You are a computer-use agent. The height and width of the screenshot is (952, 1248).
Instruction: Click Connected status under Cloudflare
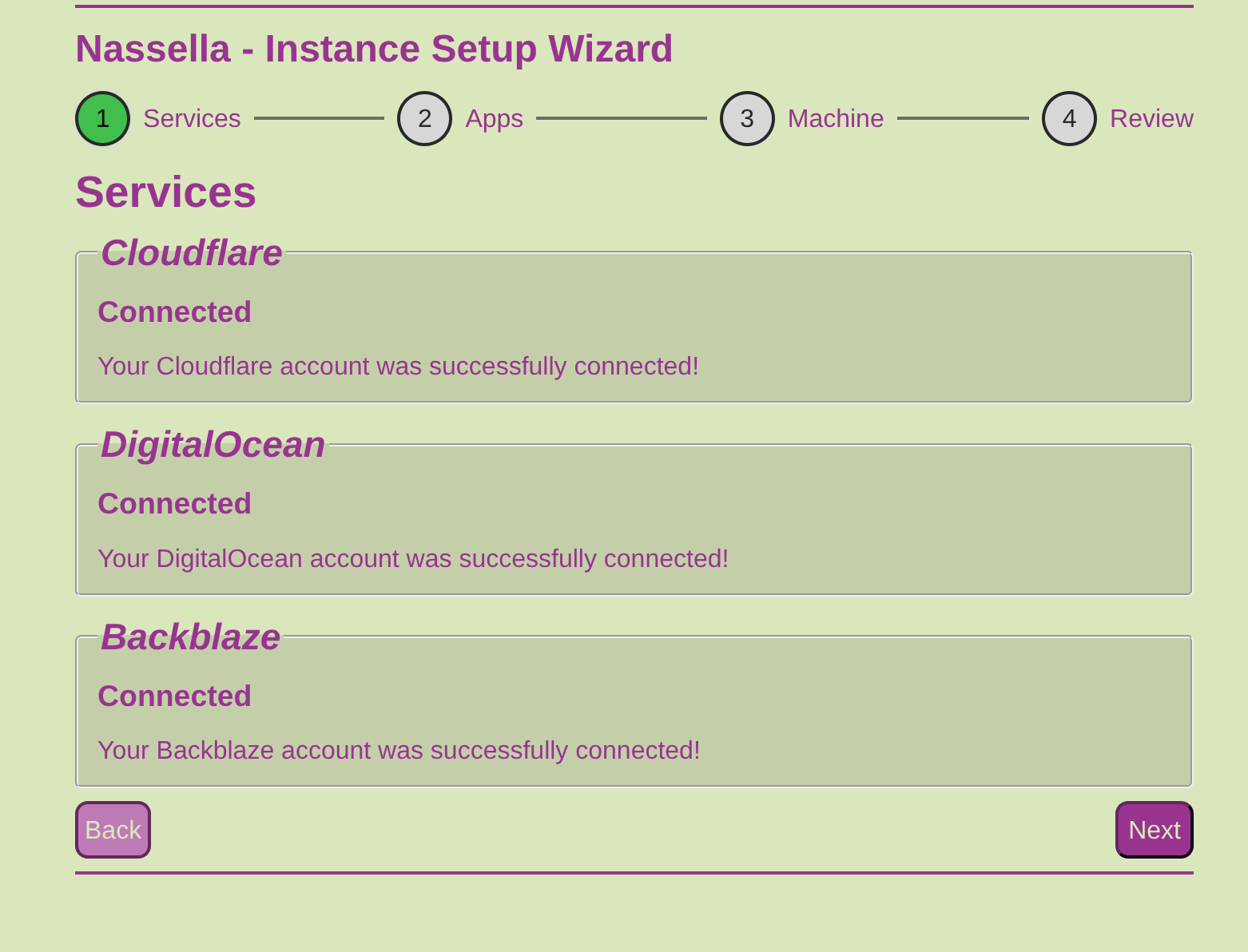[x=174, y=312]
